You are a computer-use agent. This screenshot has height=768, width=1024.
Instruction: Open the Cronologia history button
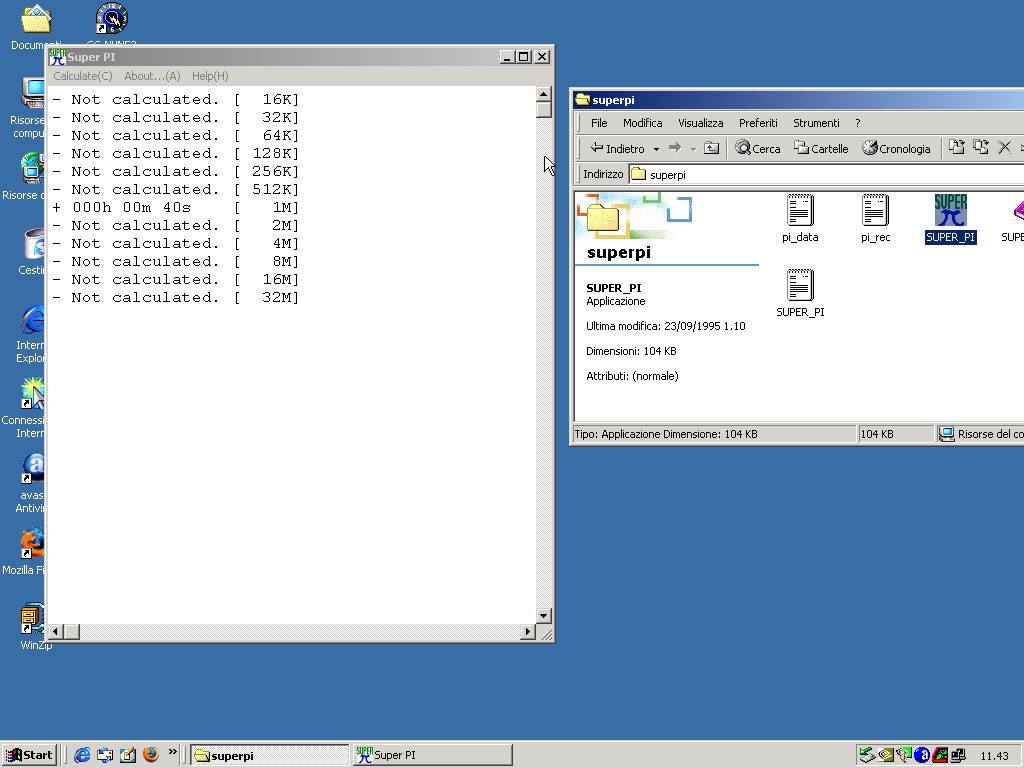point(896,148)
